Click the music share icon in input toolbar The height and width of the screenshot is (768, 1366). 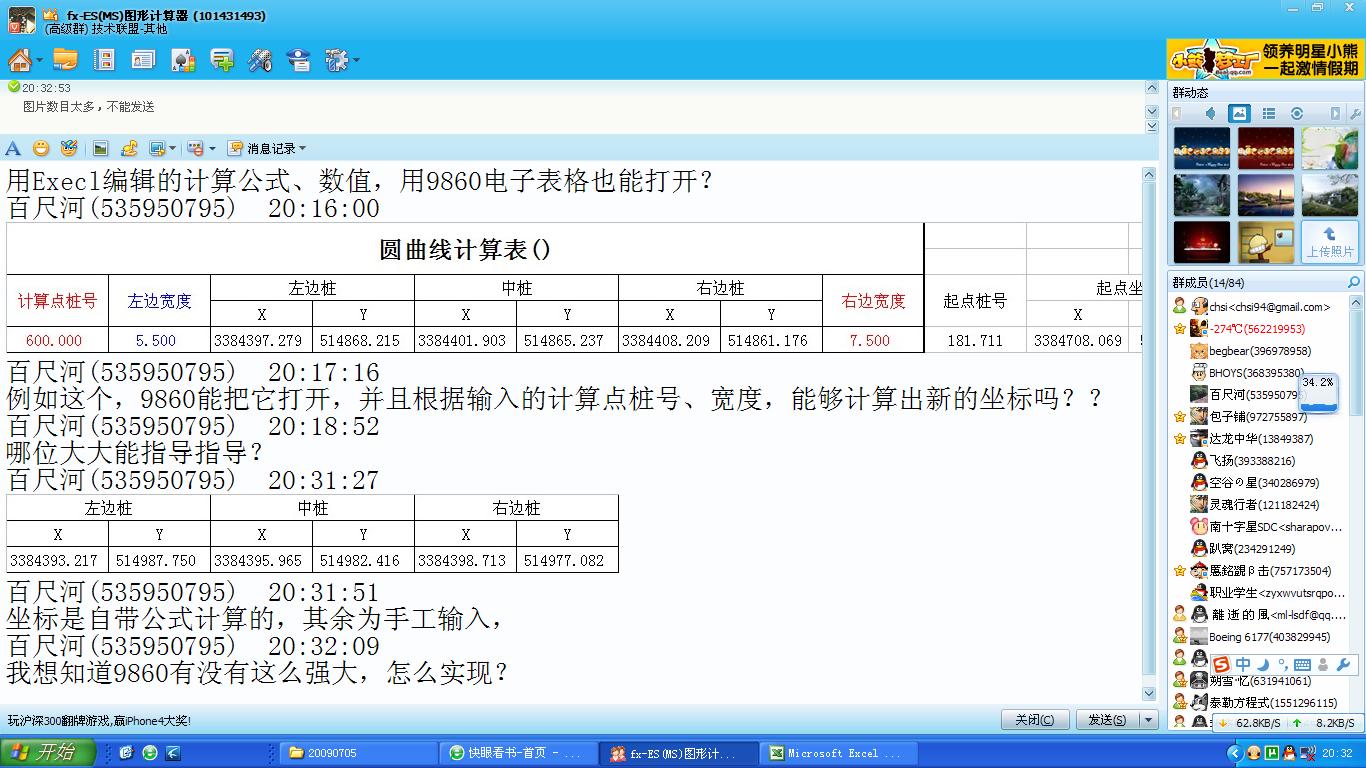tap(129, 148)
